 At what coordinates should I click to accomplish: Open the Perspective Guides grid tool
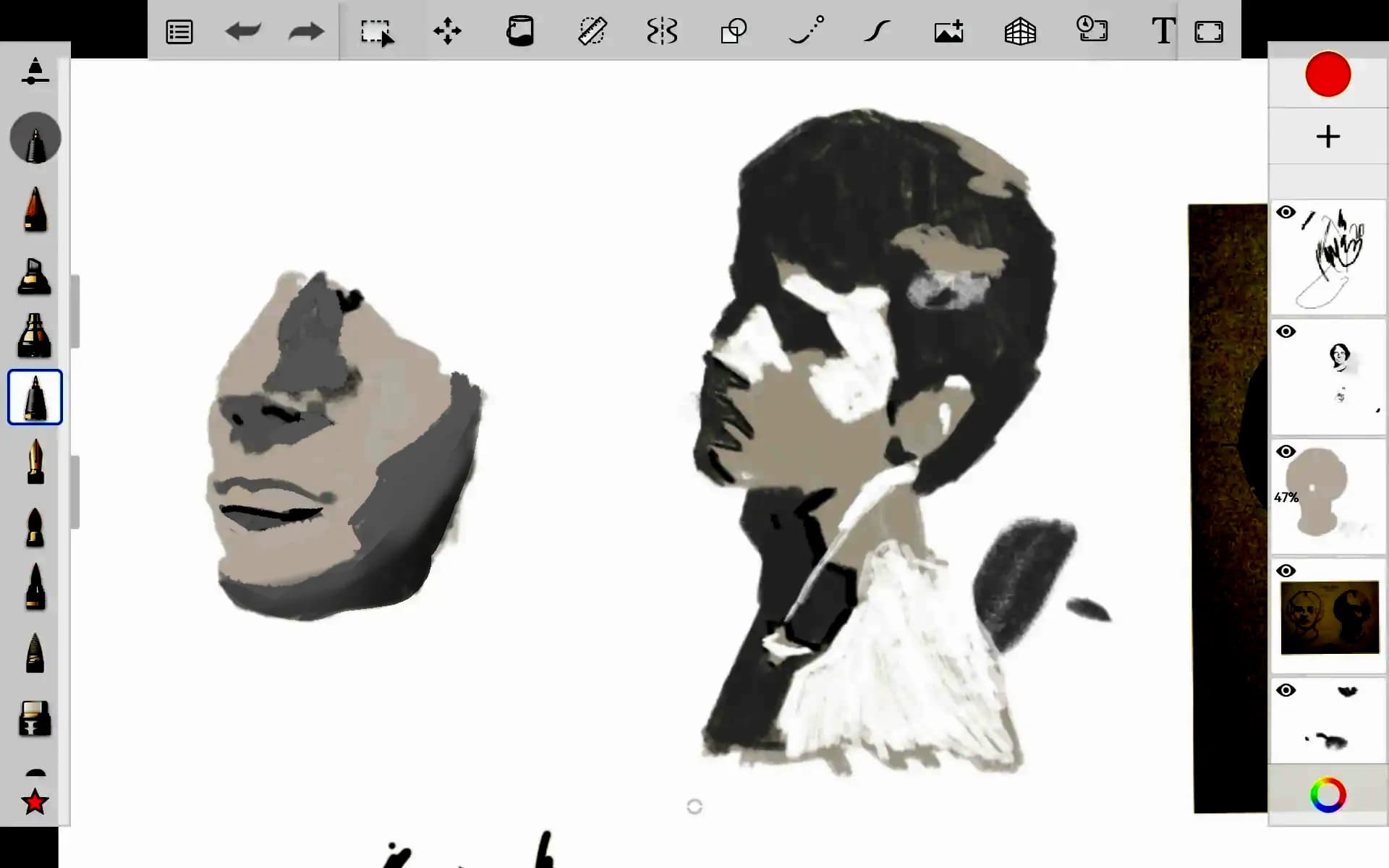(x=1020, y=31)
